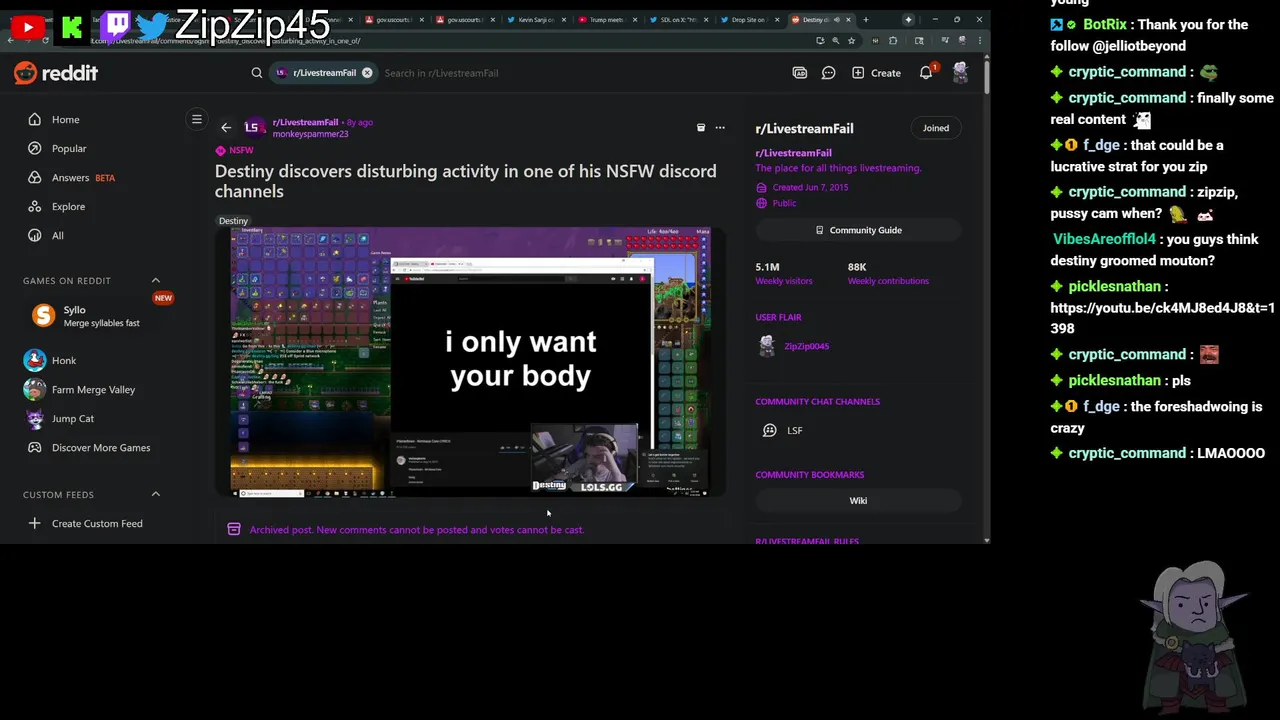Click the VibesAreofflol4 username in chat
Screen dimensions: 1280x720
point(1104,239)
